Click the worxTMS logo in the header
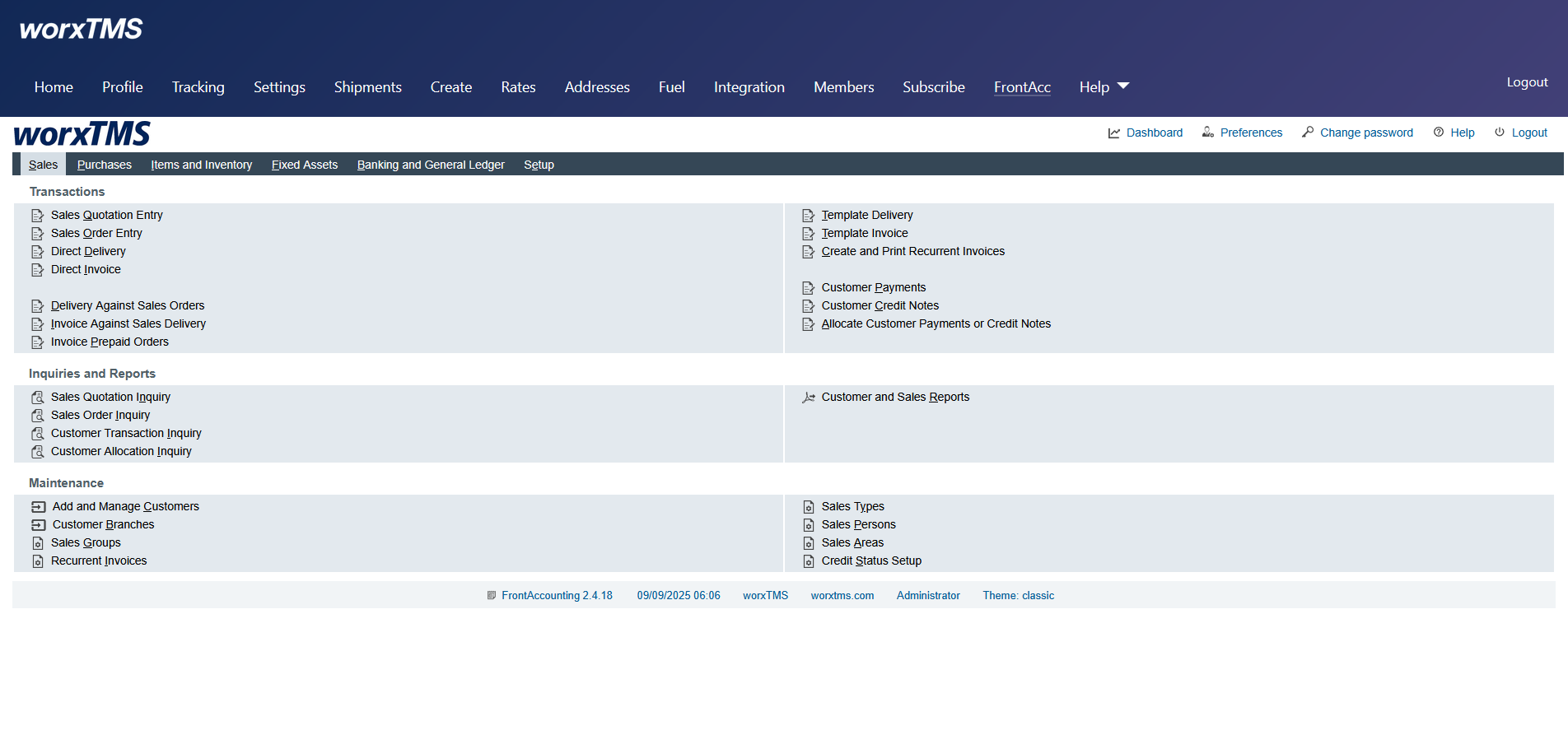 (x=81, y=30)
